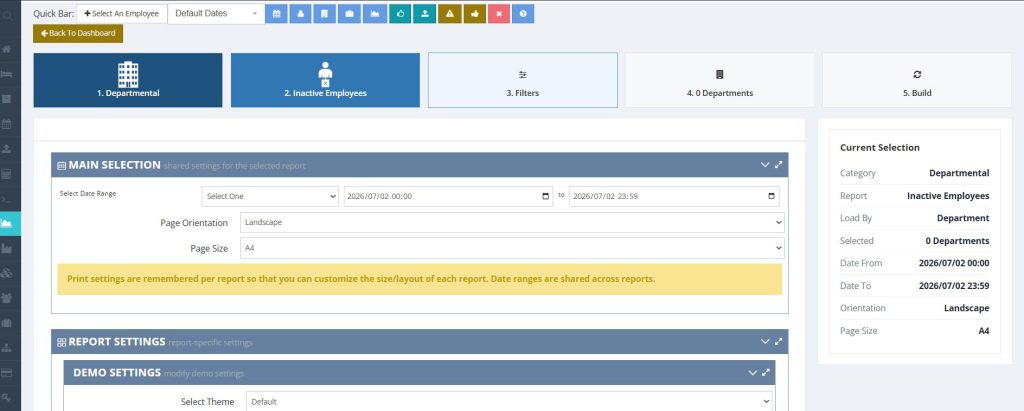Image resolution: width=1024 pixels, height=411 pixels.
Task: Go to step 4 0 Departments
Action: (x=720, y=80)
